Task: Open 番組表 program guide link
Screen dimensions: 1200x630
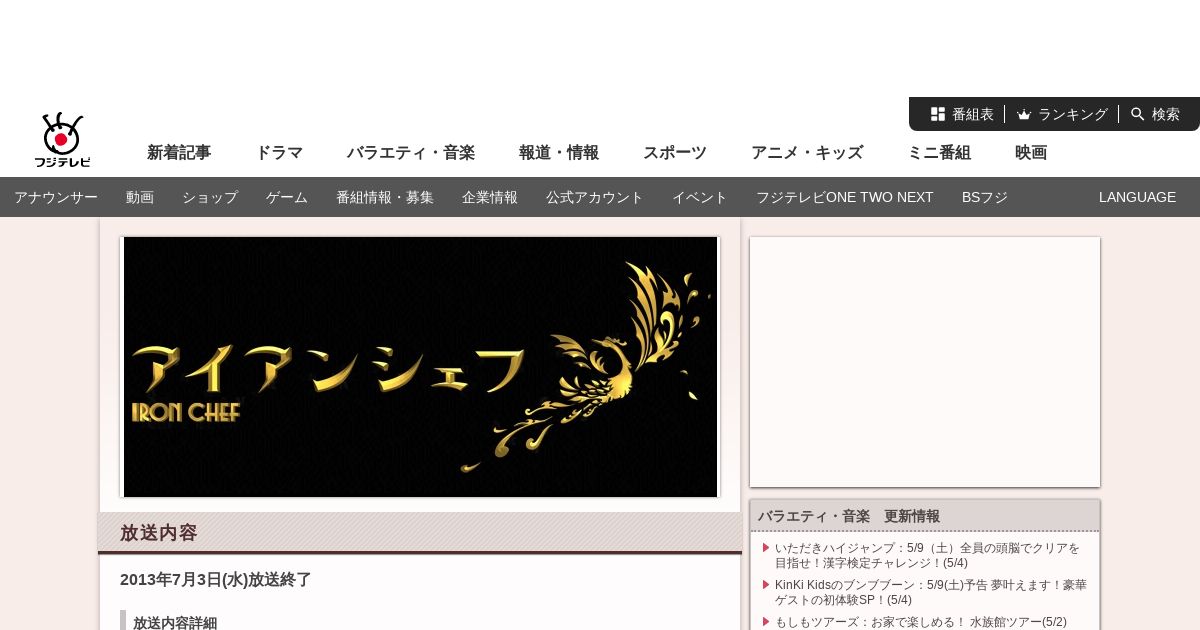Action: 973,114
